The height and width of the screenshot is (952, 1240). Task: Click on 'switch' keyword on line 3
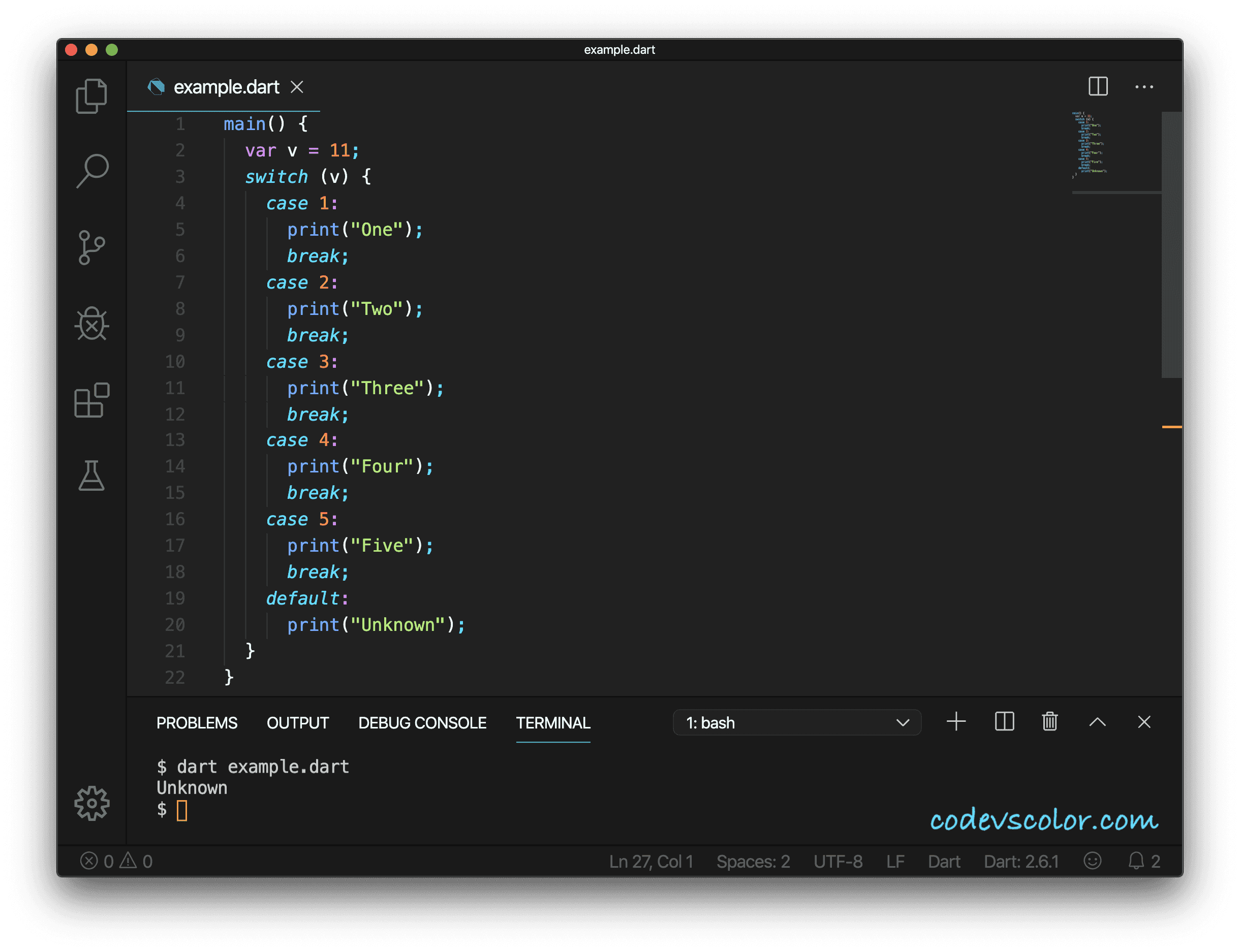click(x=276, y=176)
